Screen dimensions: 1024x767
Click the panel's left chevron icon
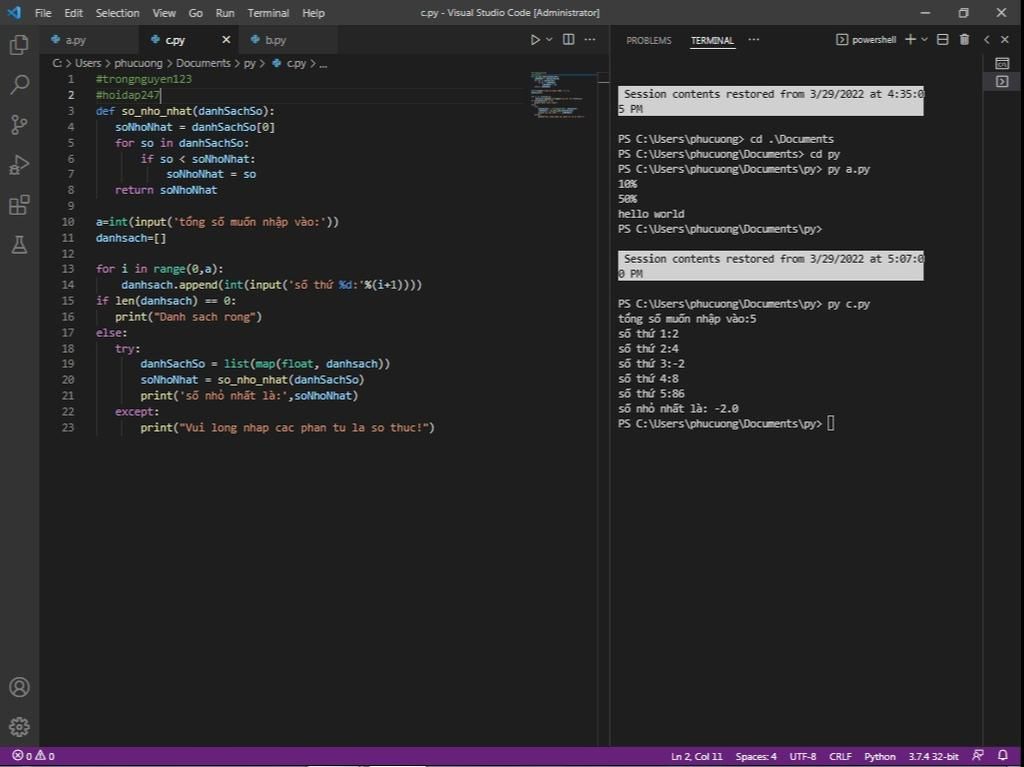pyautogui.click(x=987, y=40)
